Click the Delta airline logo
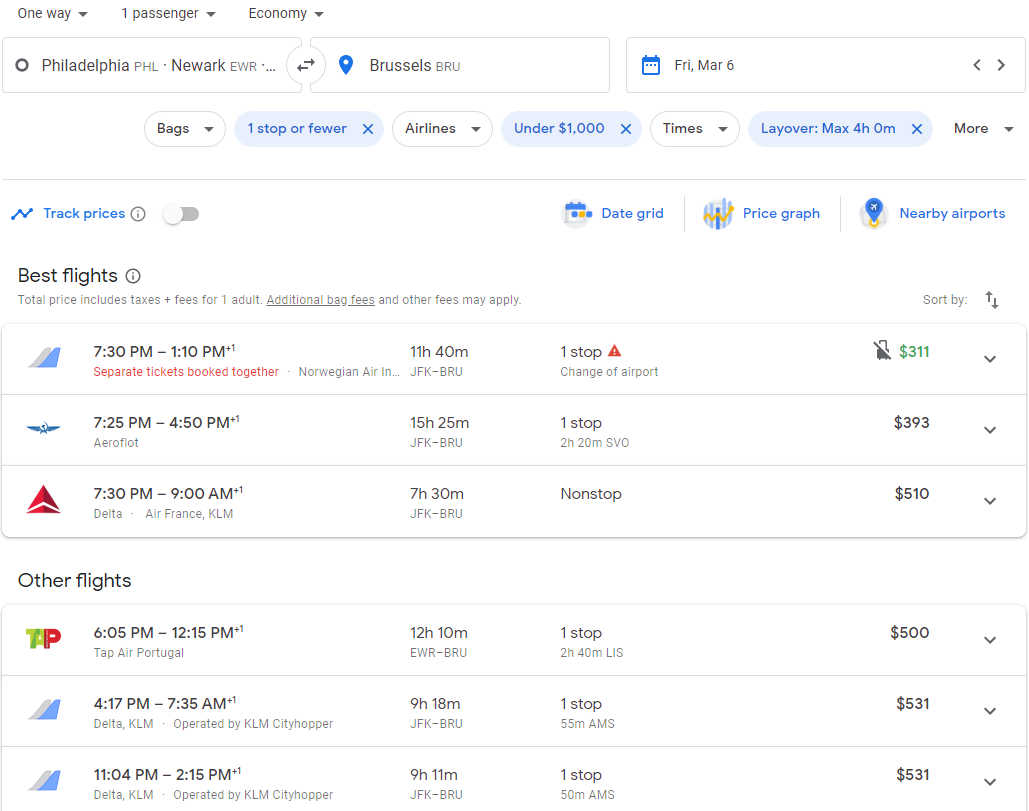Image resolution: width=1029 pixels, height=811 pixels. coord(43,499)
